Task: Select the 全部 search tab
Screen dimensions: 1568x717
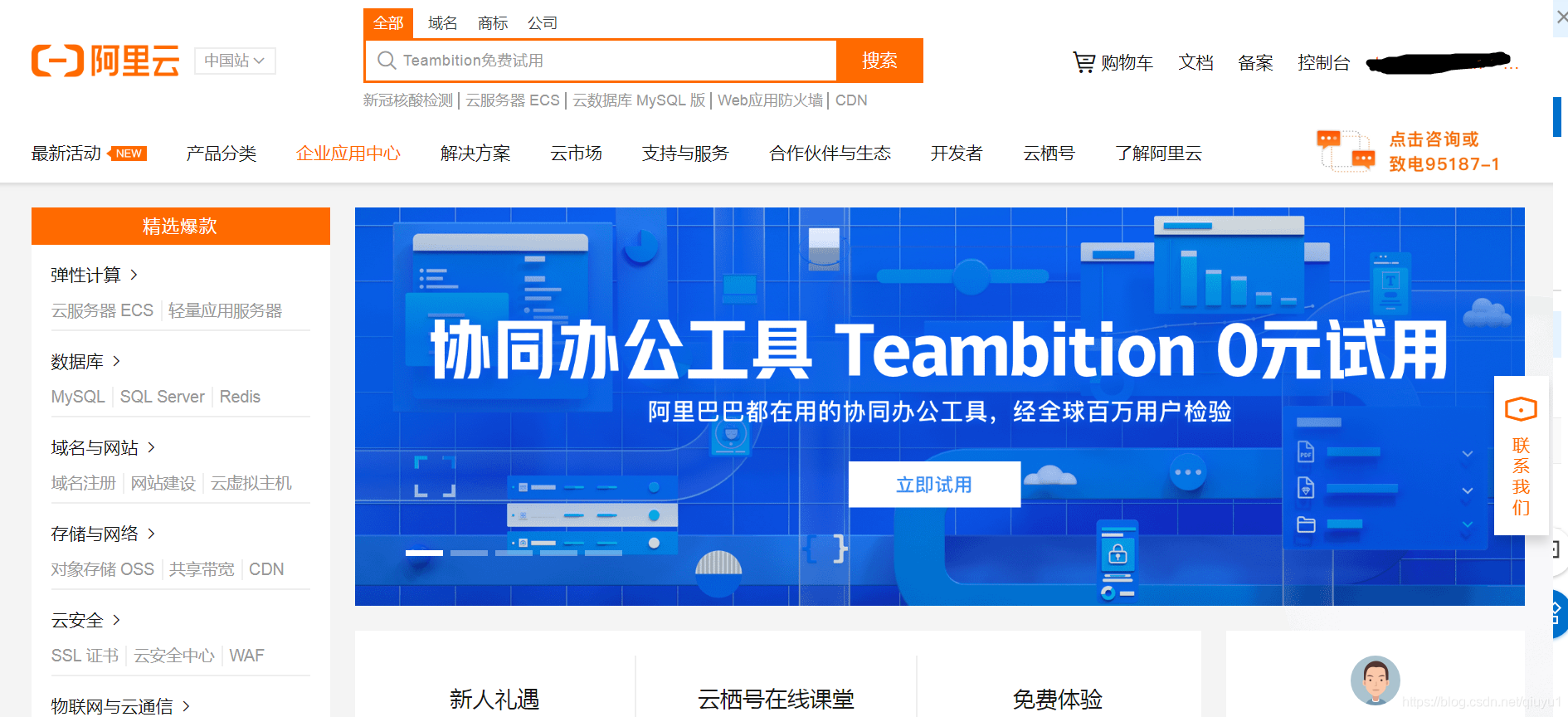Action: click(388, 23)
